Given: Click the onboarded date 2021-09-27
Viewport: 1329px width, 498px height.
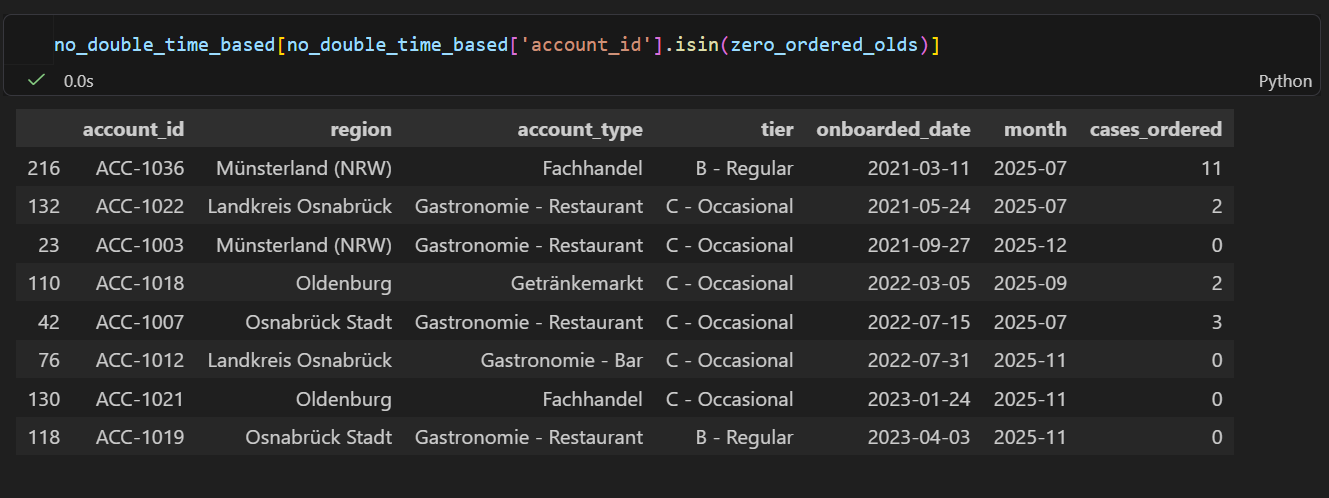Looking at the screenshot, I should pos(918,245).
